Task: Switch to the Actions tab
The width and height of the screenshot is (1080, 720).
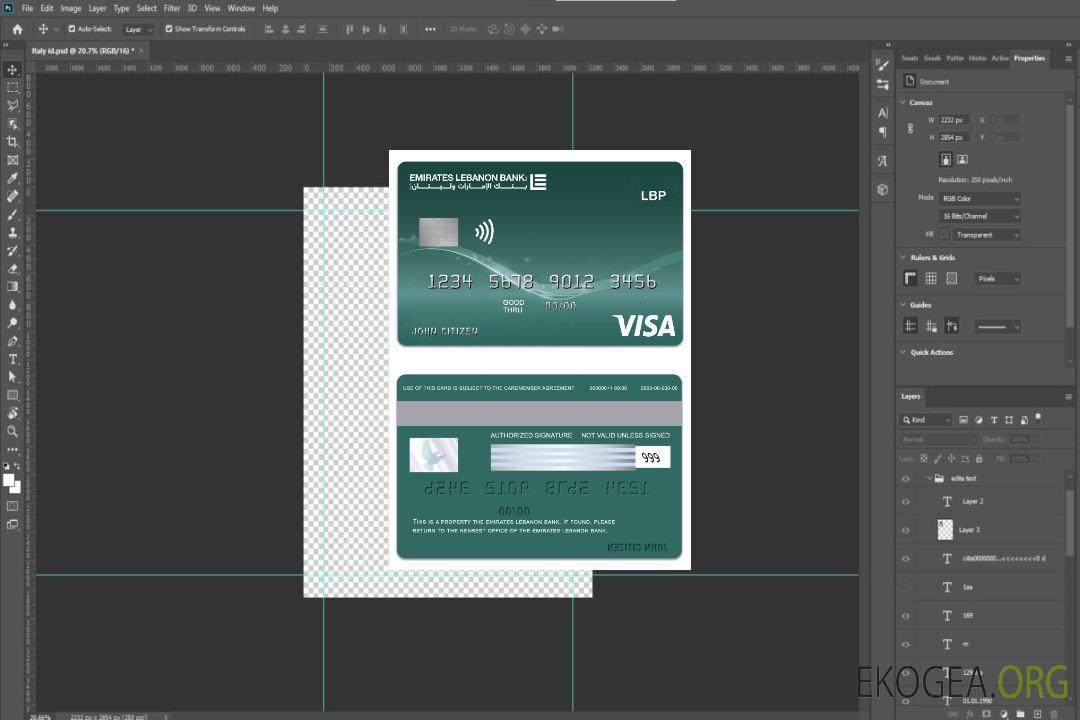Action: [x=999, y=59]
